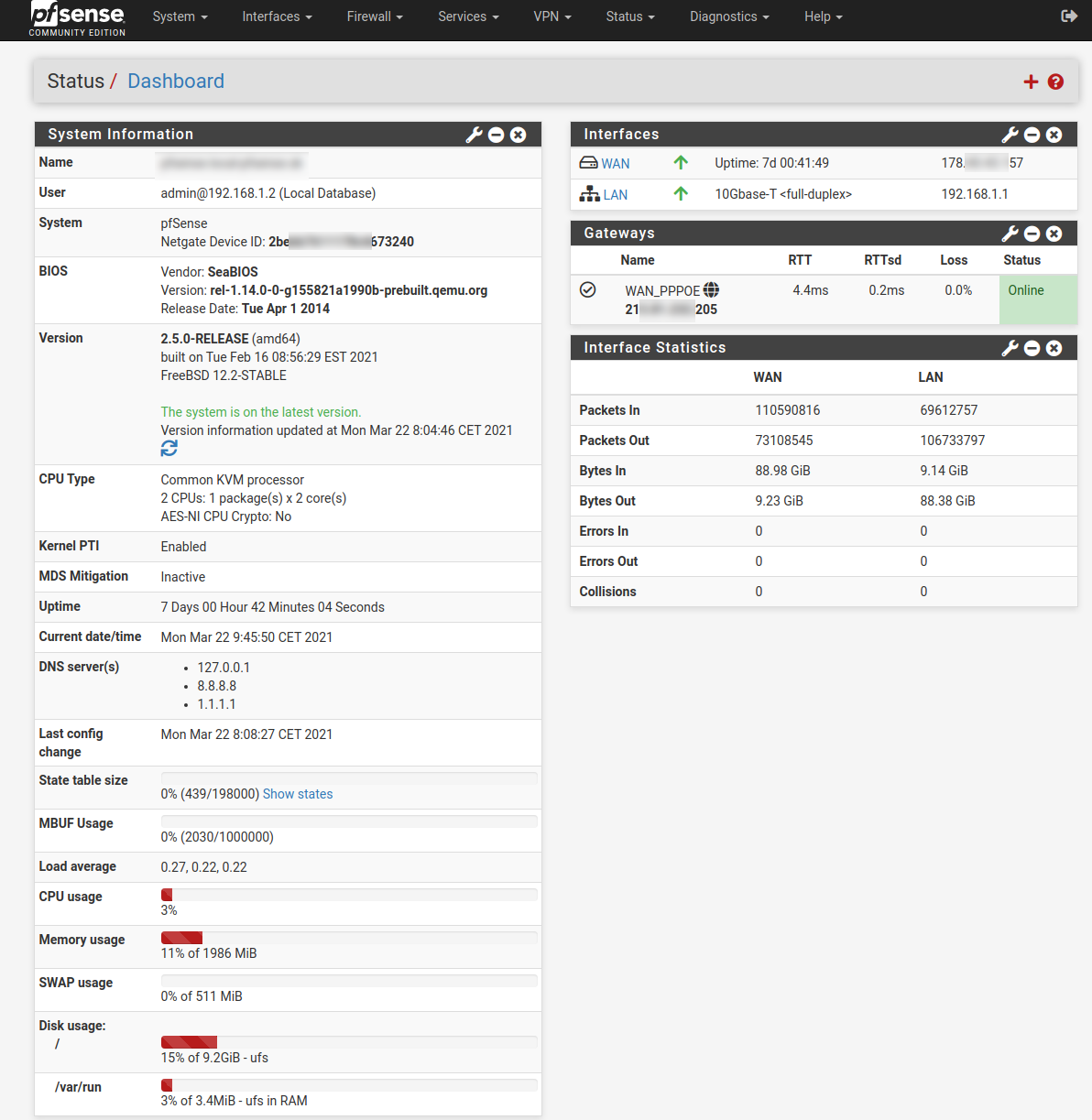Screen dimensions: 1092x1120
Task: Open Gateways widget settings wrench
Action: 1010,234
